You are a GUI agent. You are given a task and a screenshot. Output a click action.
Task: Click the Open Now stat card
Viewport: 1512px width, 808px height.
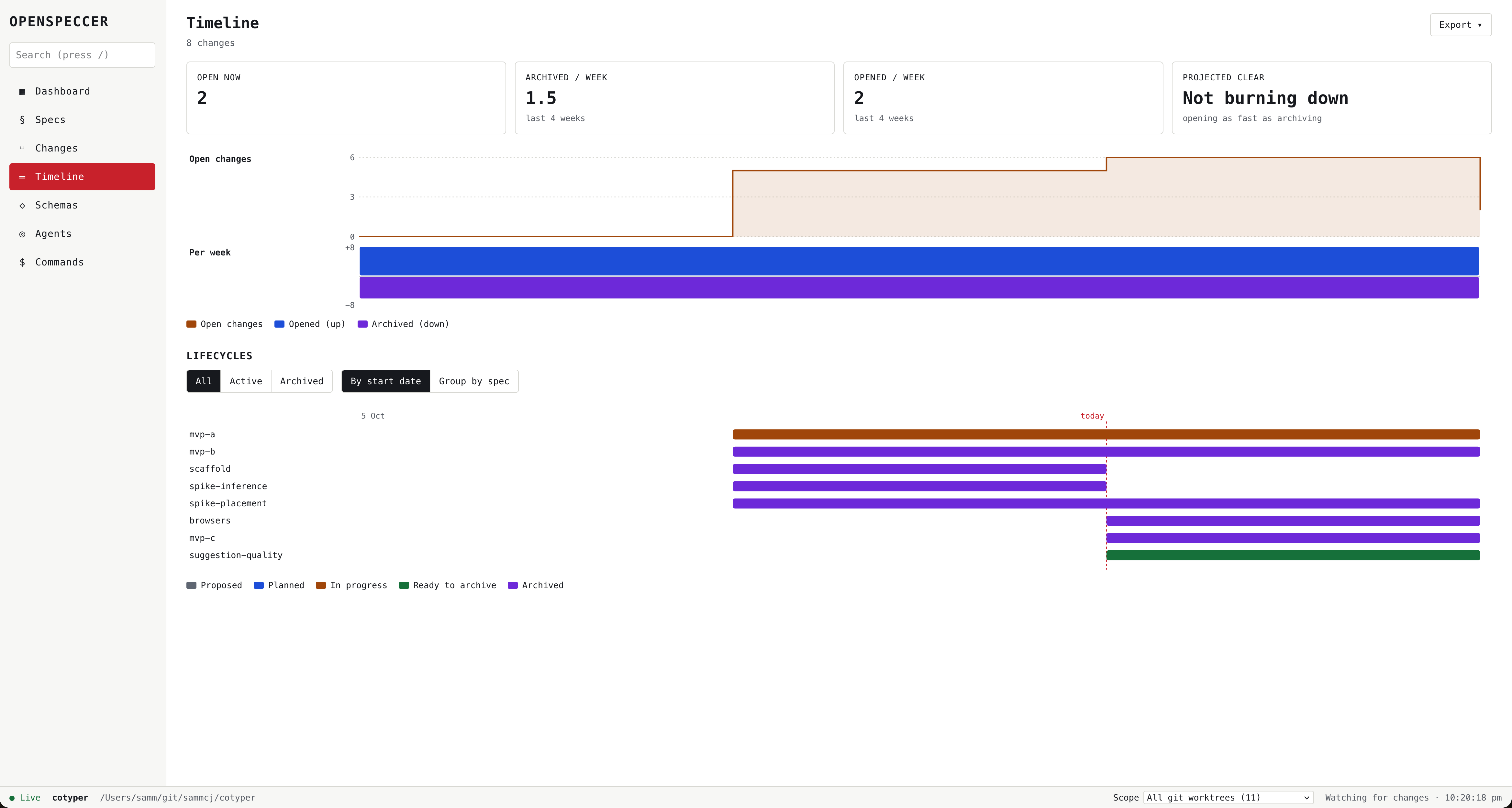click(346, 98)
